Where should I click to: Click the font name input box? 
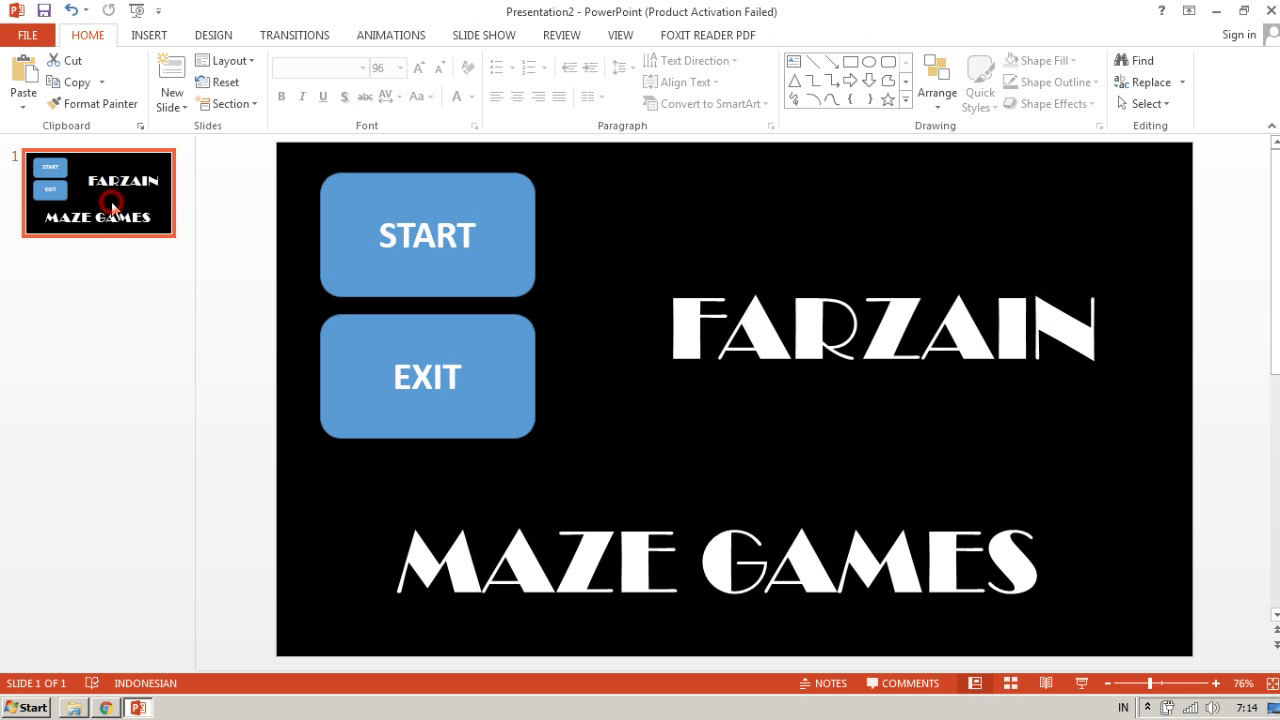[x=320, y=68]
